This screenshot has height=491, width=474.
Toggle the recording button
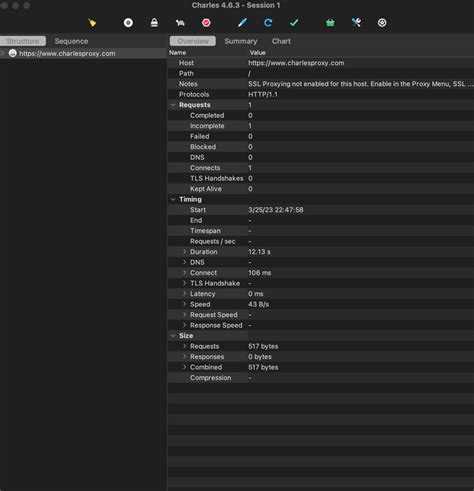(128, 23)
